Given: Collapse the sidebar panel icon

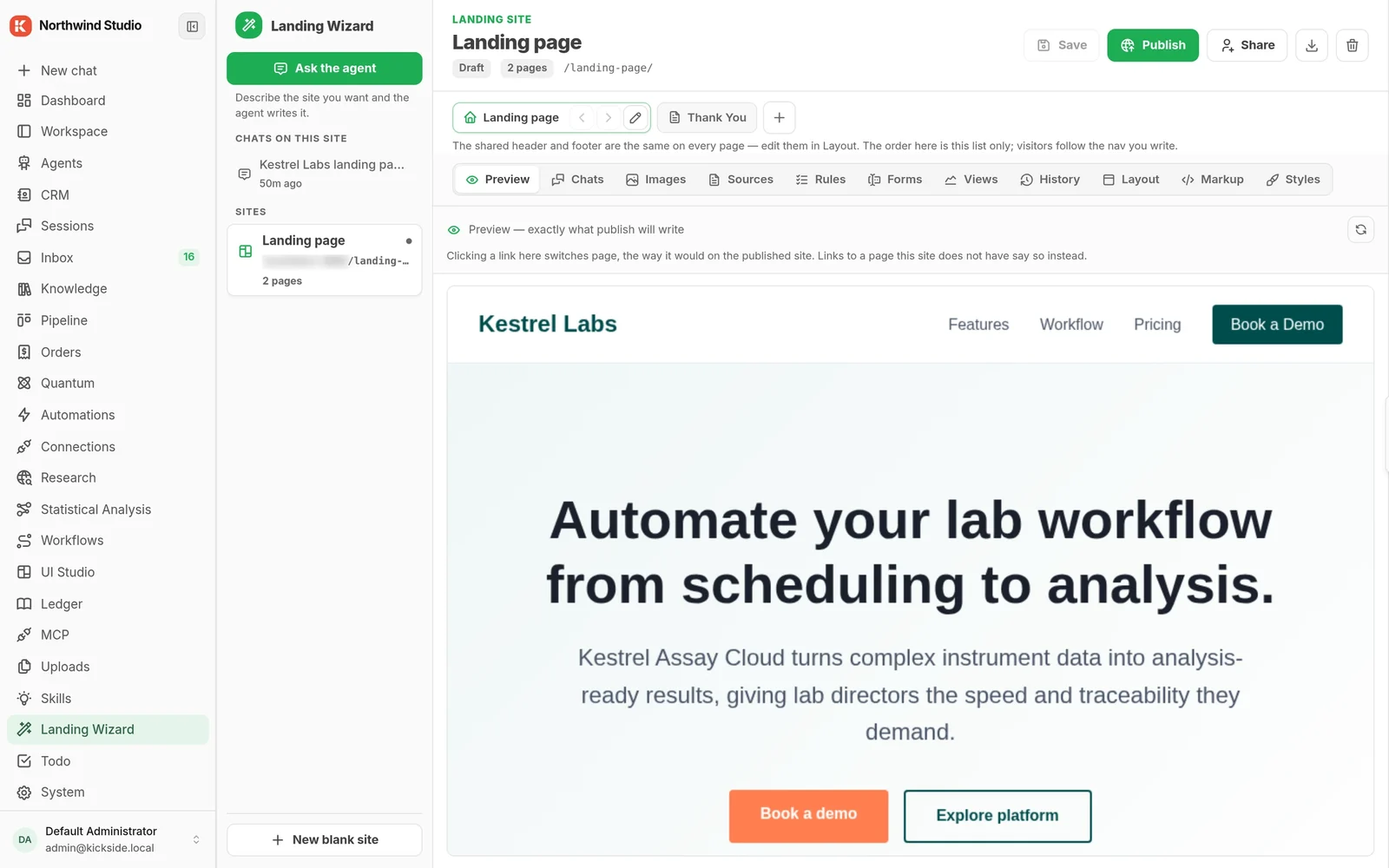Looking at the screenshot, I should [x=192, y=26].
